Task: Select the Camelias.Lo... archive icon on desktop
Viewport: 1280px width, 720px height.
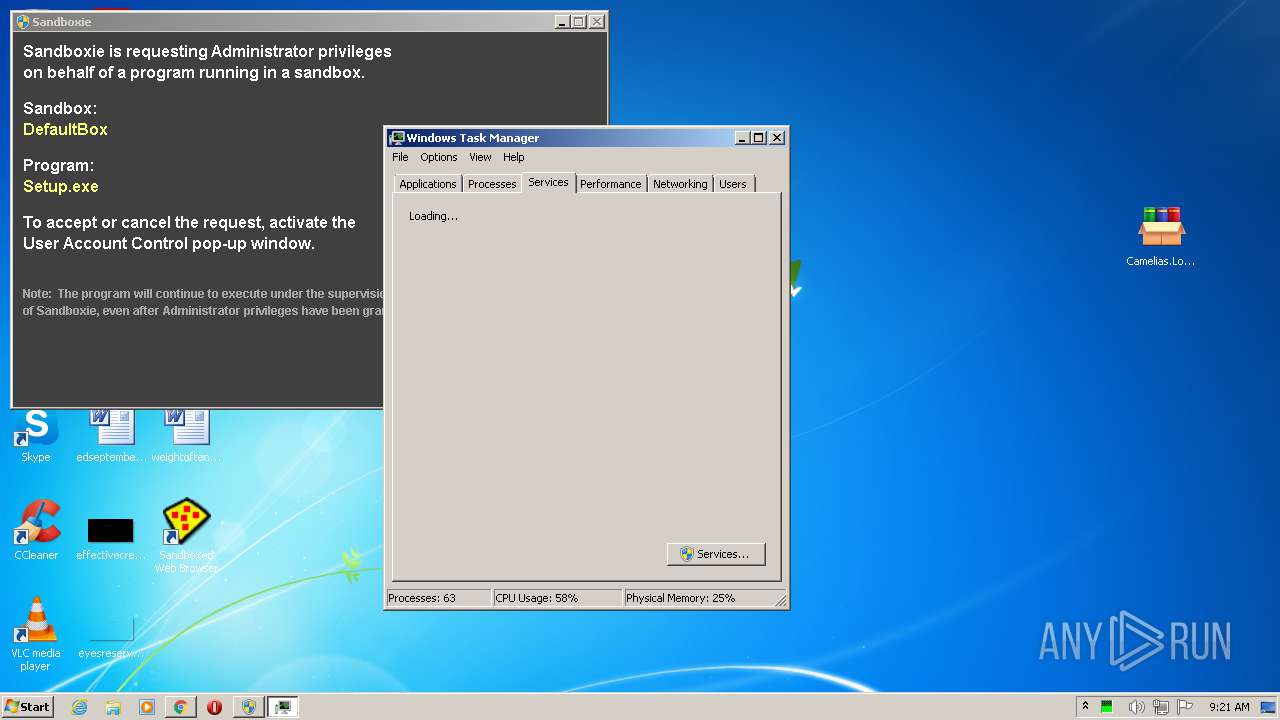Action: (1161, 236)
